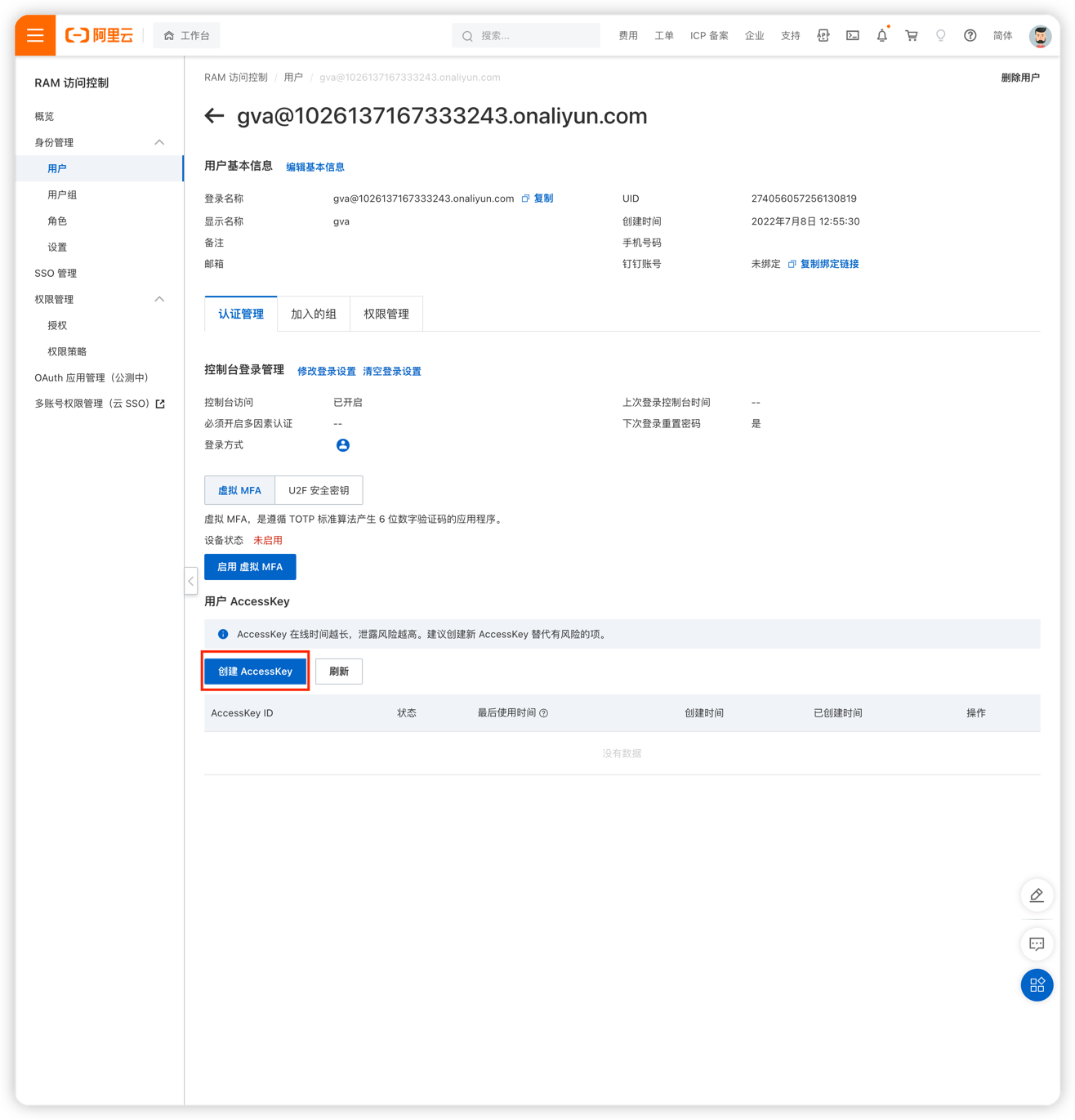Click the notification bell icon
This screenshot has width=1075, height=1120.
(x=881, y=36)
